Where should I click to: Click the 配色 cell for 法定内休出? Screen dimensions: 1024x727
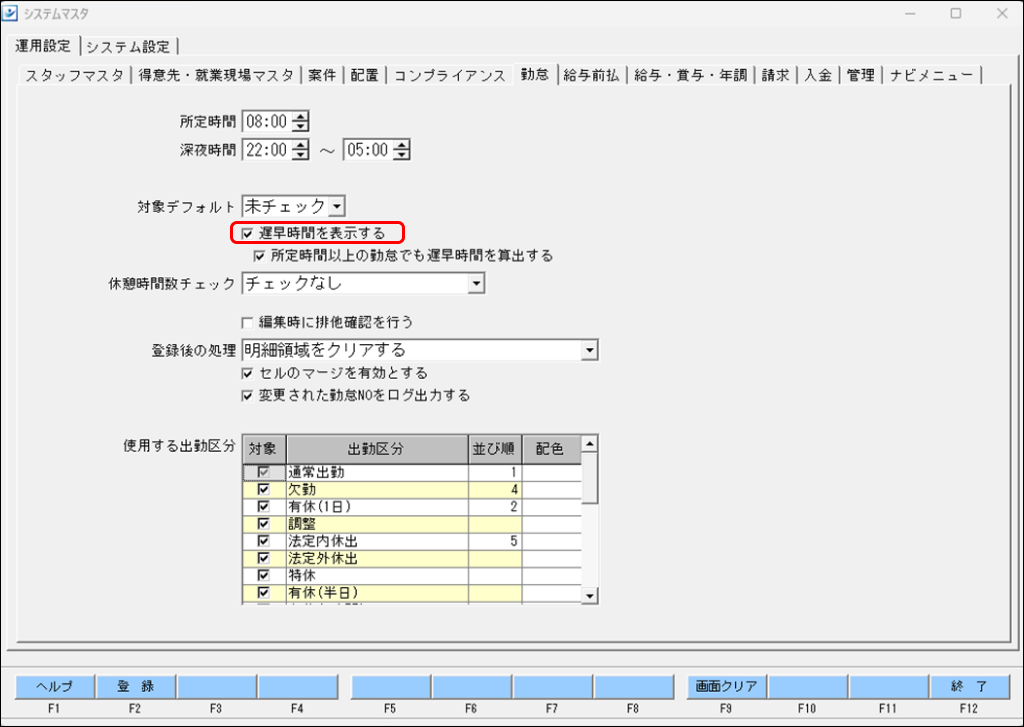point(551,541)
